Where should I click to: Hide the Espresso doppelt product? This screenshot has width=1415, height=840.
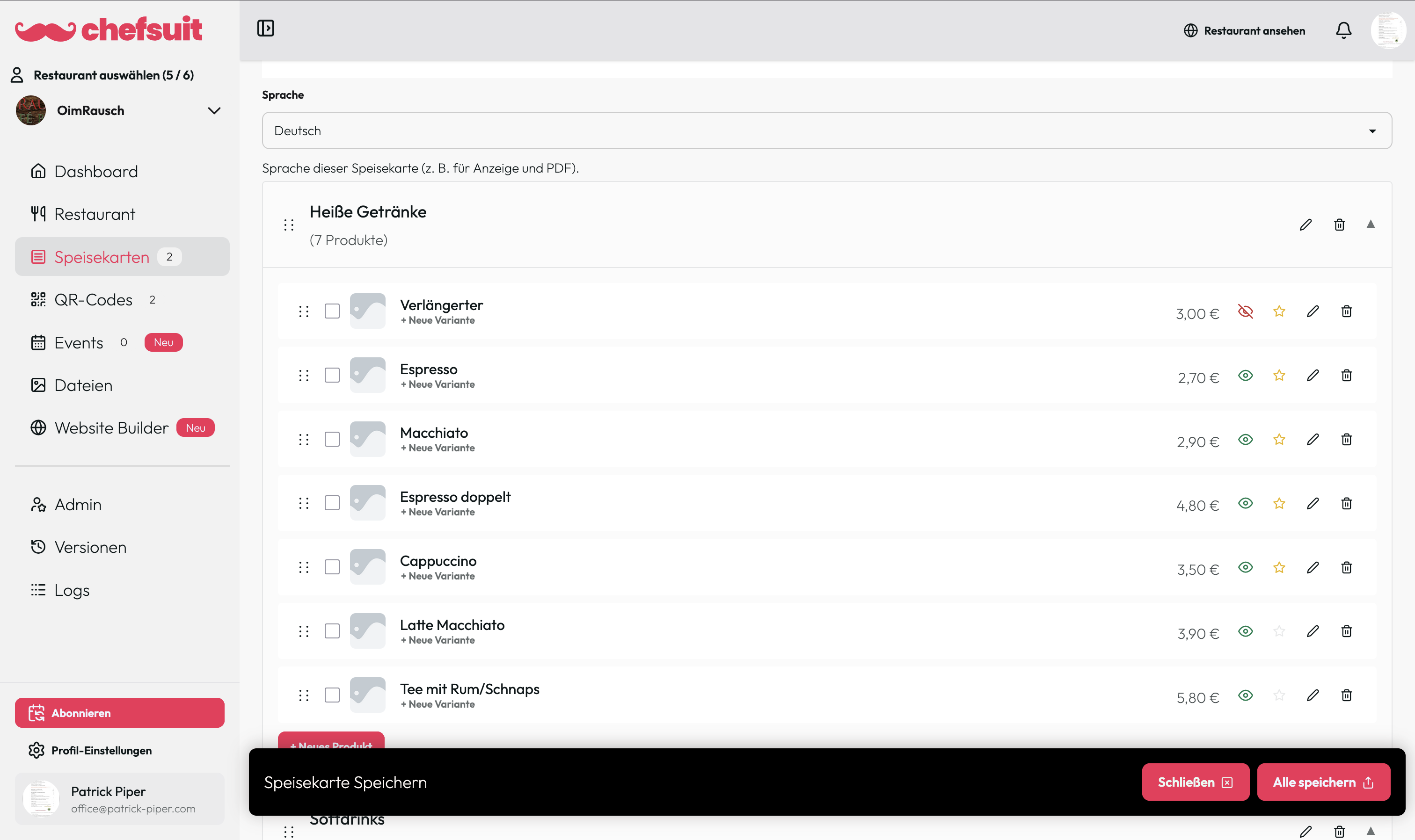pyautogui.click(x=1245, y=503)
